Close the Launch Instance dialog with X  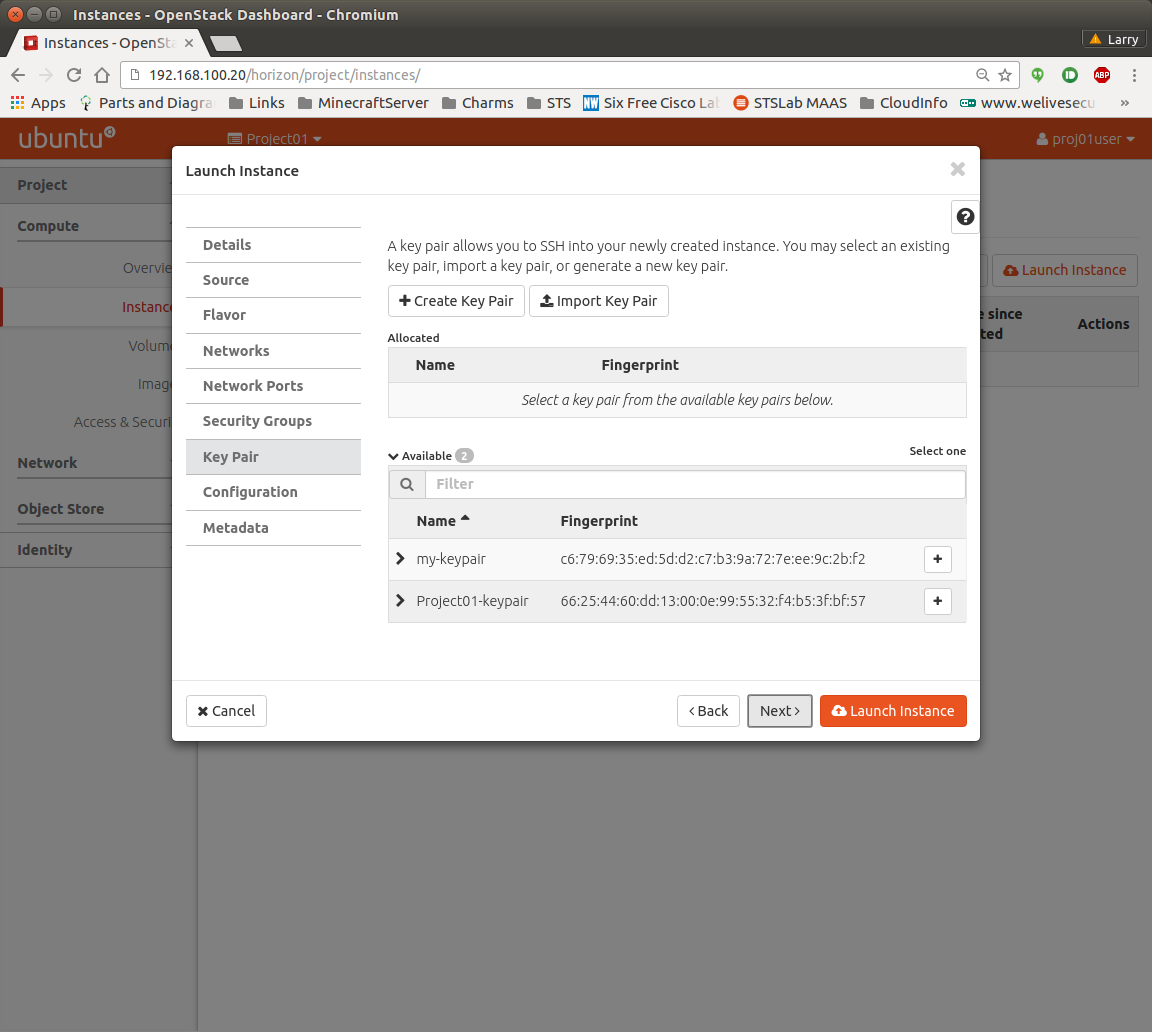tap(957, 170)
